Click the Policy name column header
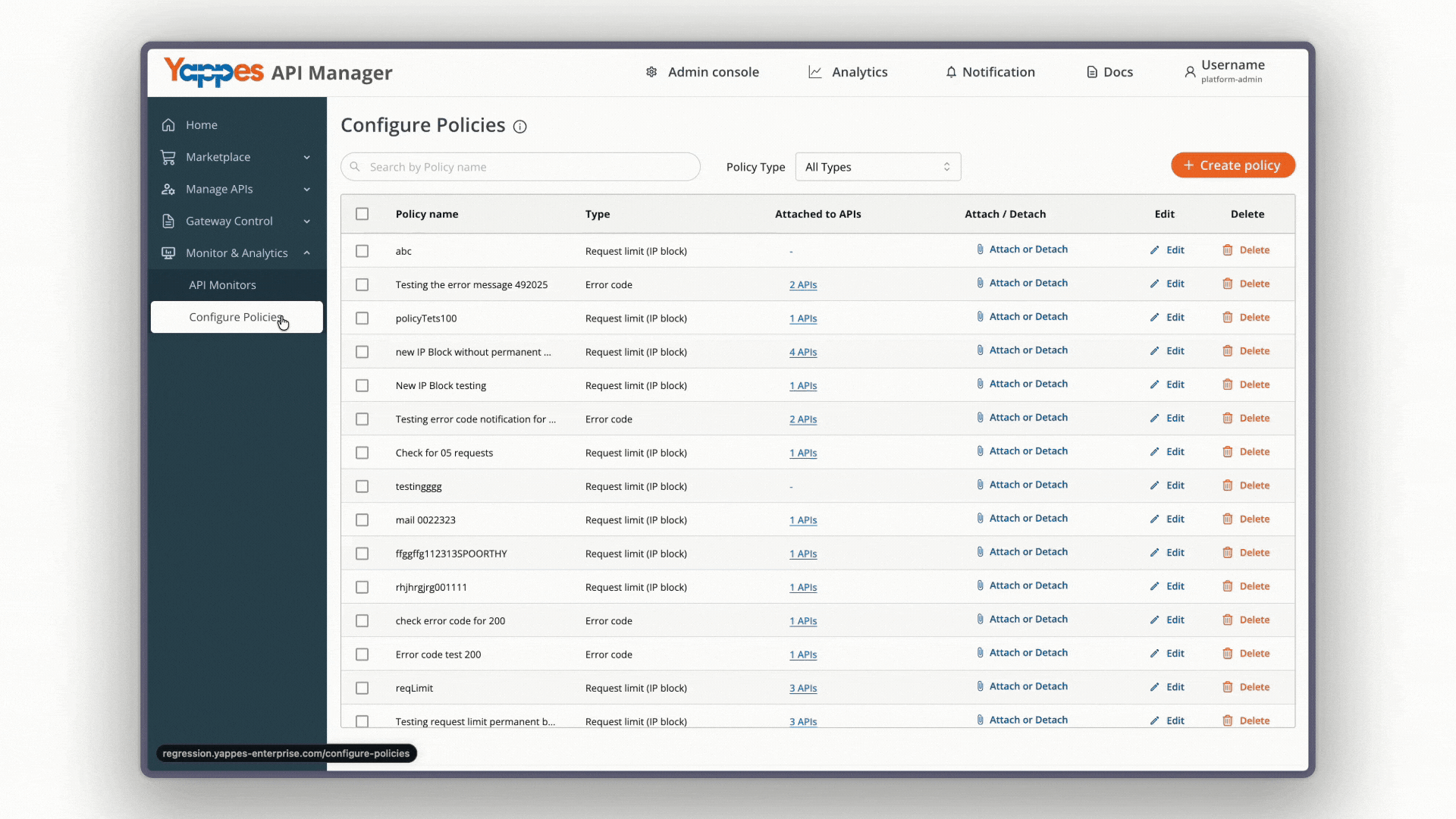Screen dimensions: 1456x819 click(x=427, y=215)
